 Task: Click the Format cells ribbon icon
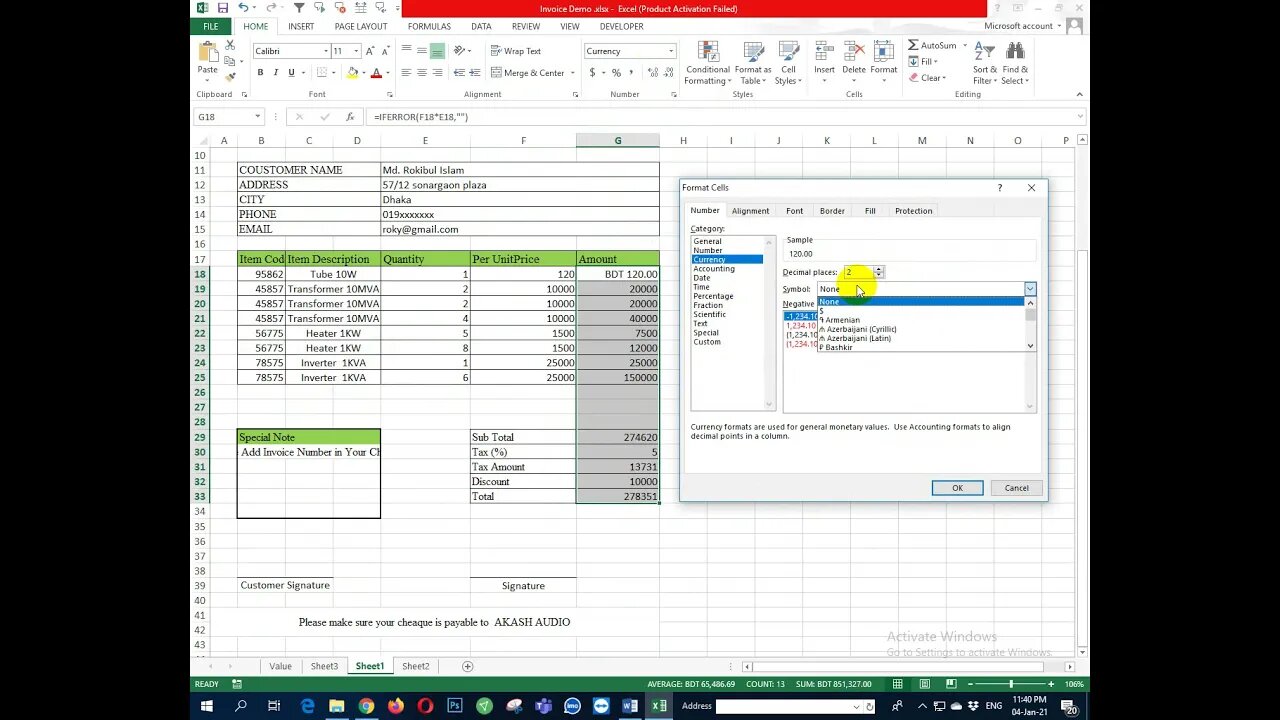[884, 51]
